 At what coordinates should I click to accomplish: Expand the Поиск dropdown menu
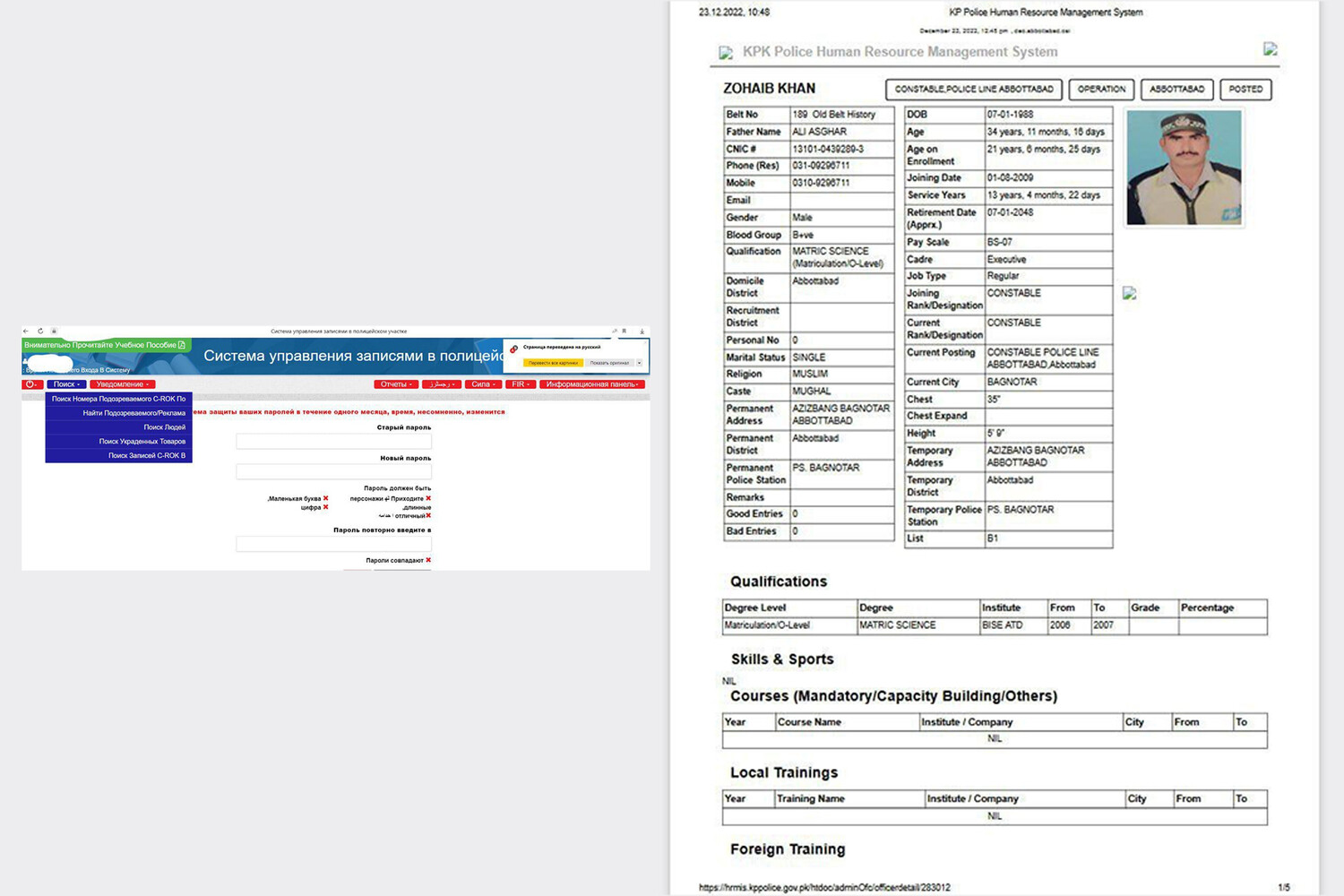click(66, 384)
